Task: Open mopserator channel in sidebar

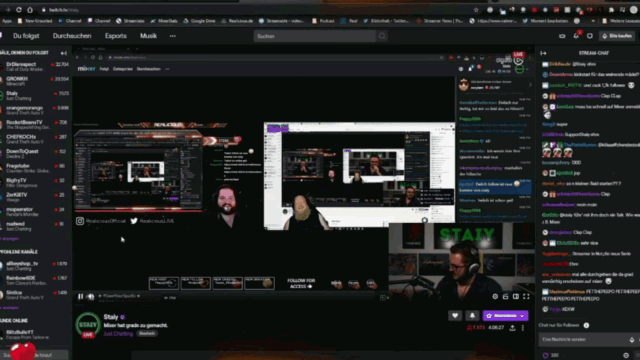Action: pyautogui.click(x=35, y=211)
